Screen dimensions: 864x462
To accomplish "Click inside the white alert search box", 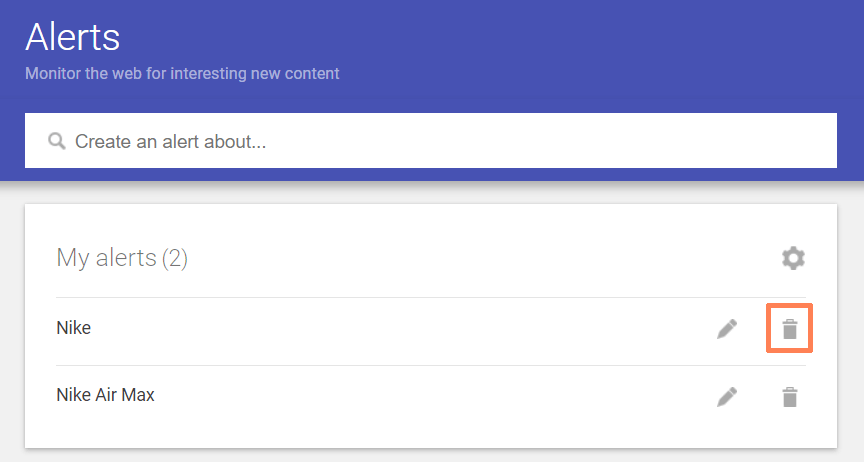I will tap(430, 141).
